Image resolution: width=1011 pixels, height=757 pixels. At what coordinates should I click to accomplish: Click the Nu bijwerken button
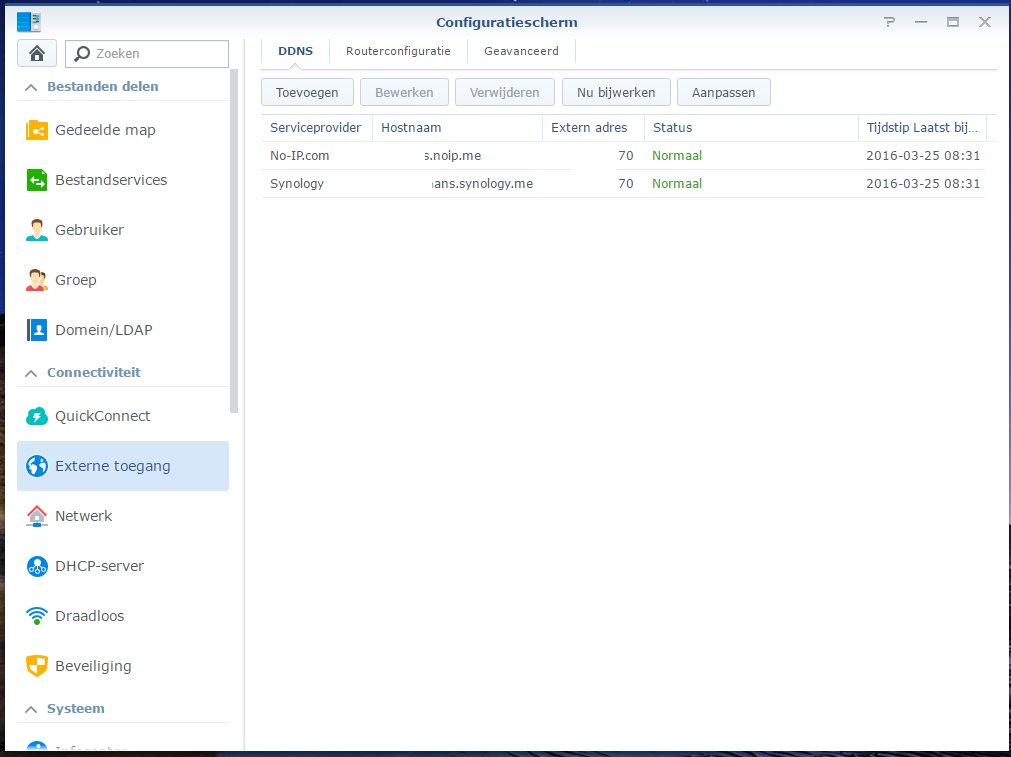pos(616,93)
